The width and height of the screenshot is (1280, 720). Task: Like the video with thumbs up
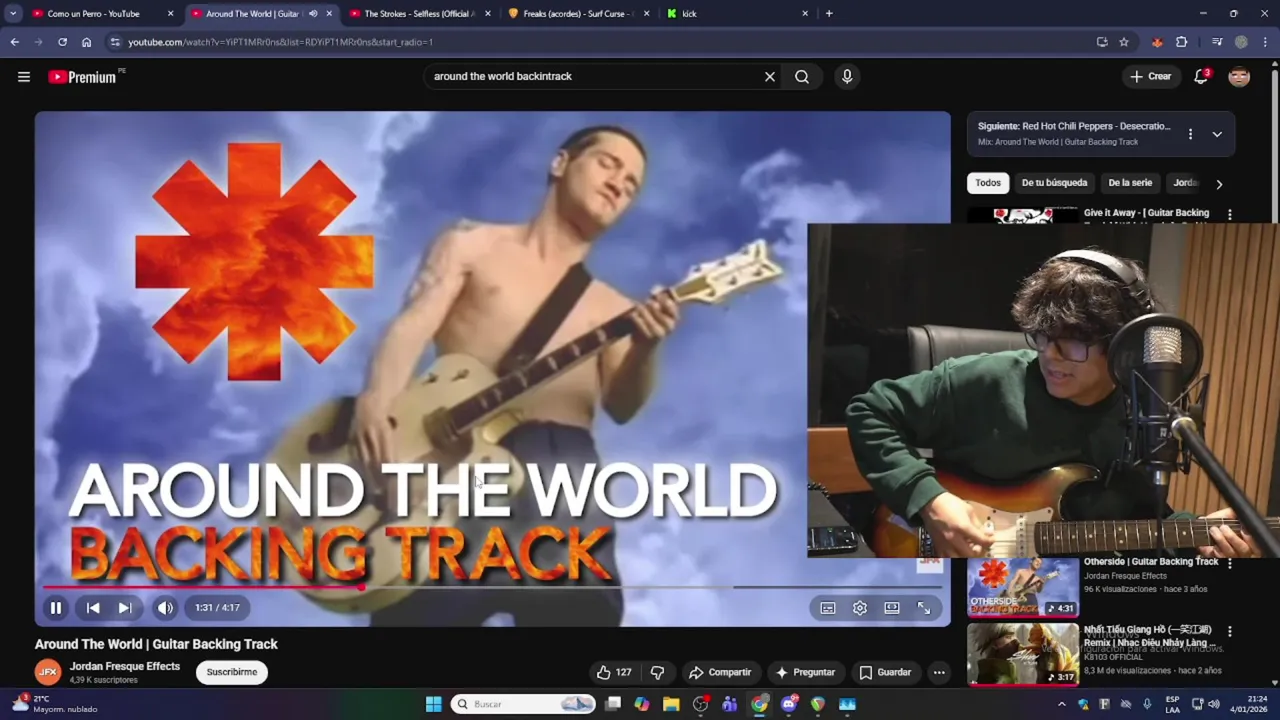pos(613,672)
